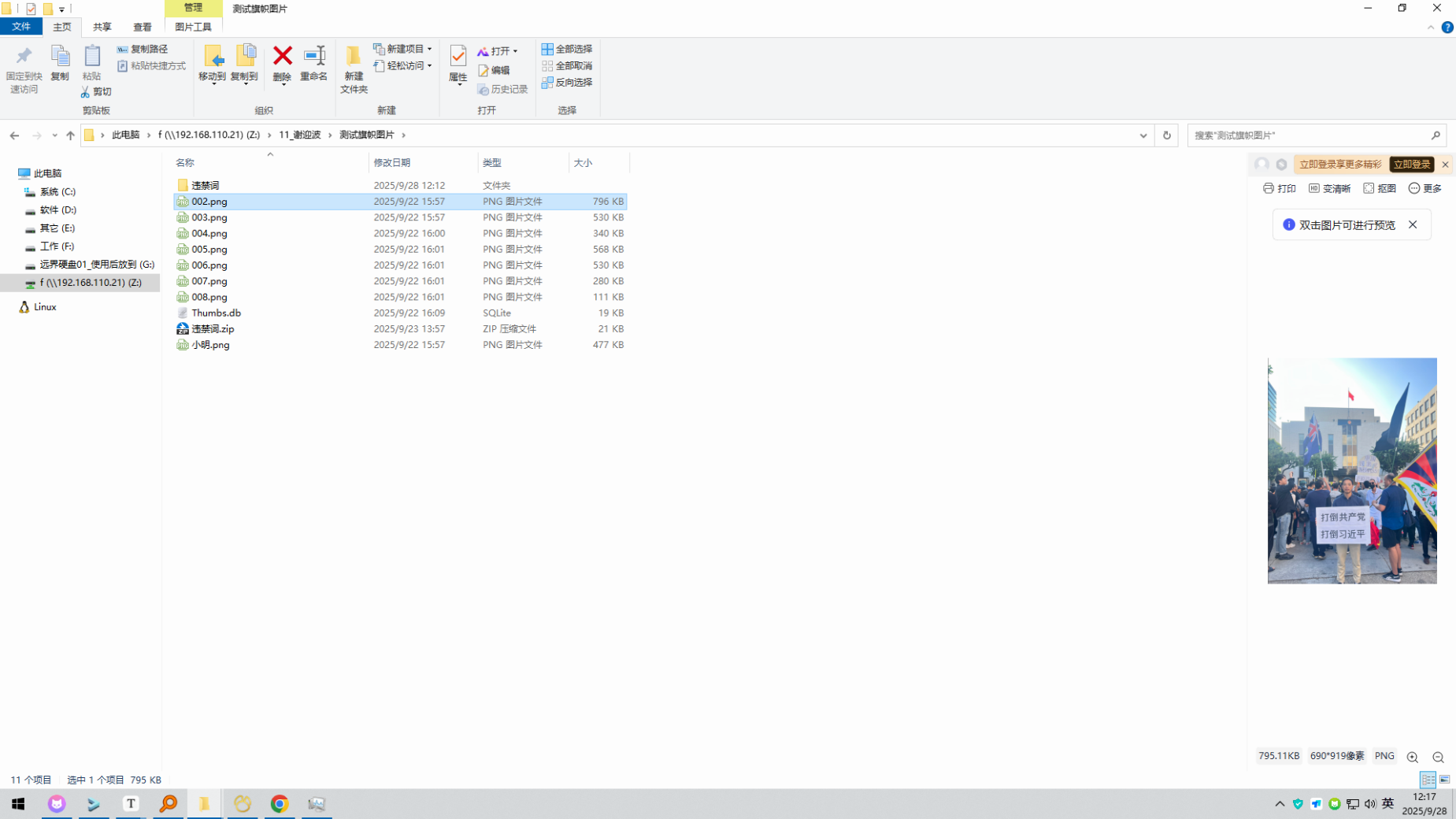Refresh the folder using the address bar button
Image resolution: width=1456 pixels, height=819 pixels.
tap(1166, 135)
